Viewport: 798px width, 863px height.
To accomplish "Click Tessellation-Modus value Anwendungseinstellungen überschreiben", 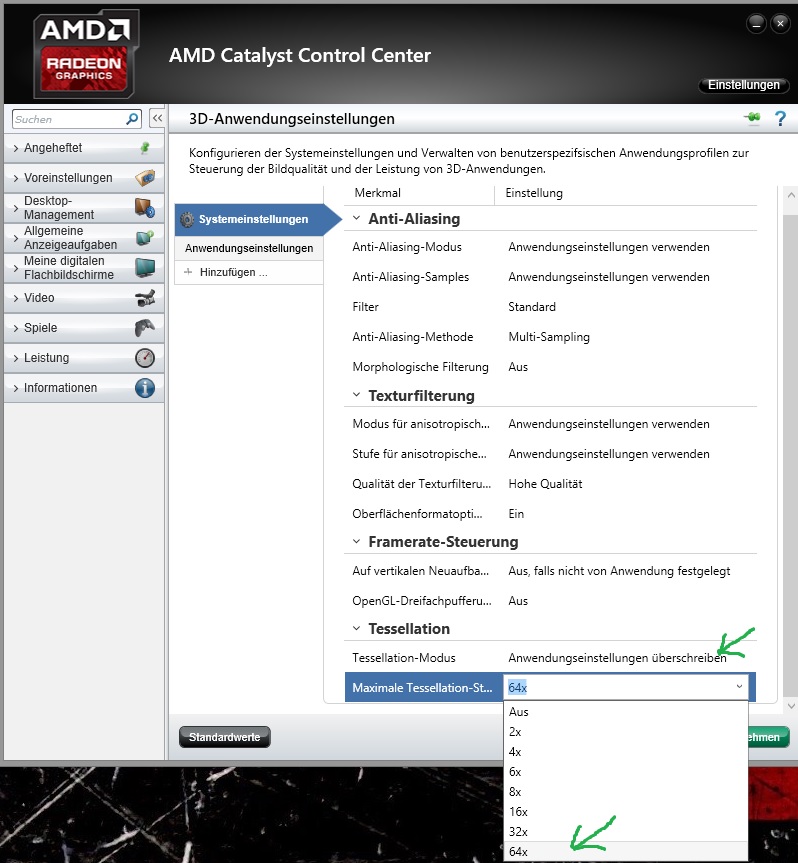I will coord(617,658).
